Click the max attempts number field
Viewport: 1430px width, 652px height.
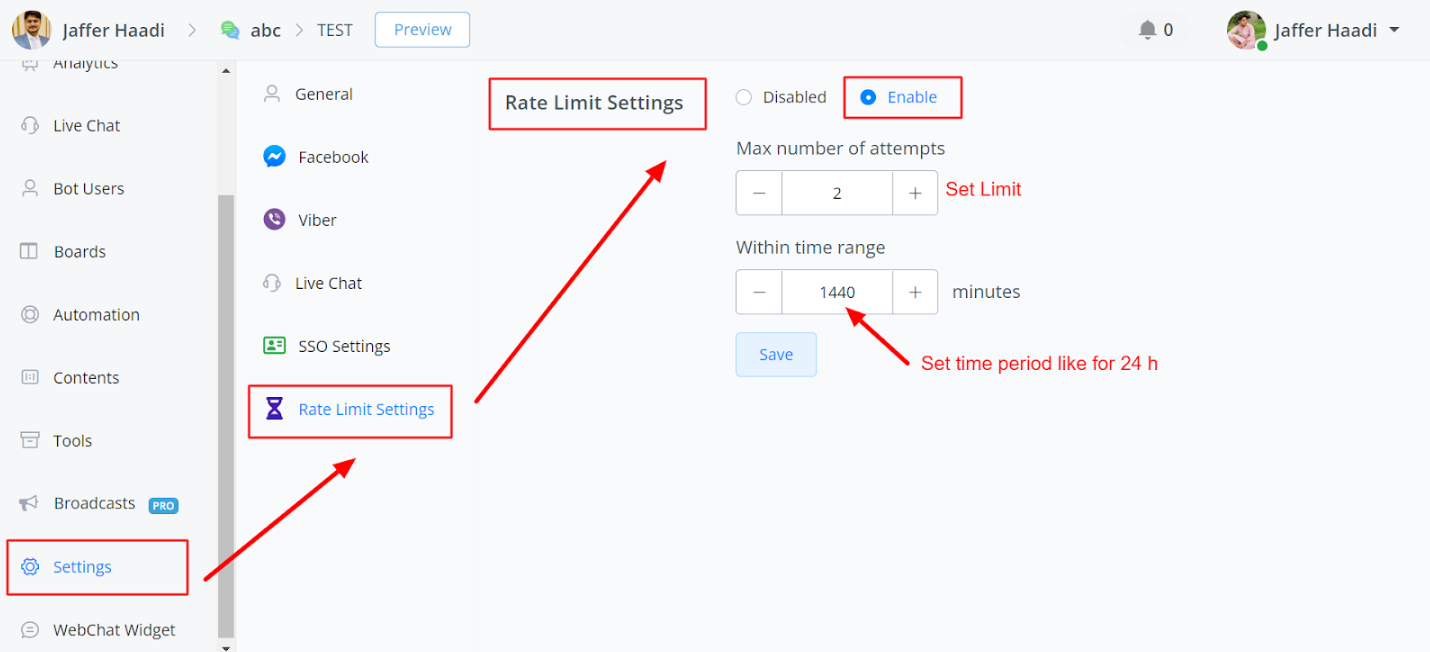click(837, 193)
